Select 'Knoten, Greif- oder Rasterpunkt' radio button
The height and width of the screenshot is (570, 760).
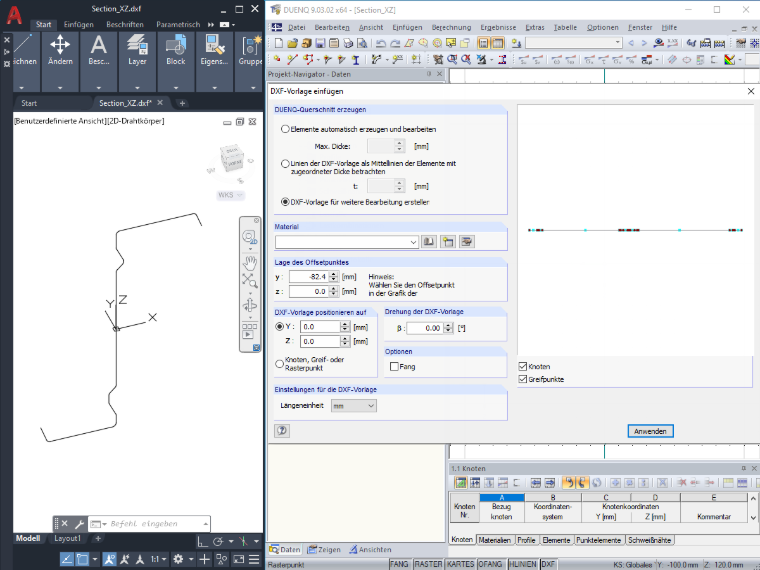[x=279, y=364]
